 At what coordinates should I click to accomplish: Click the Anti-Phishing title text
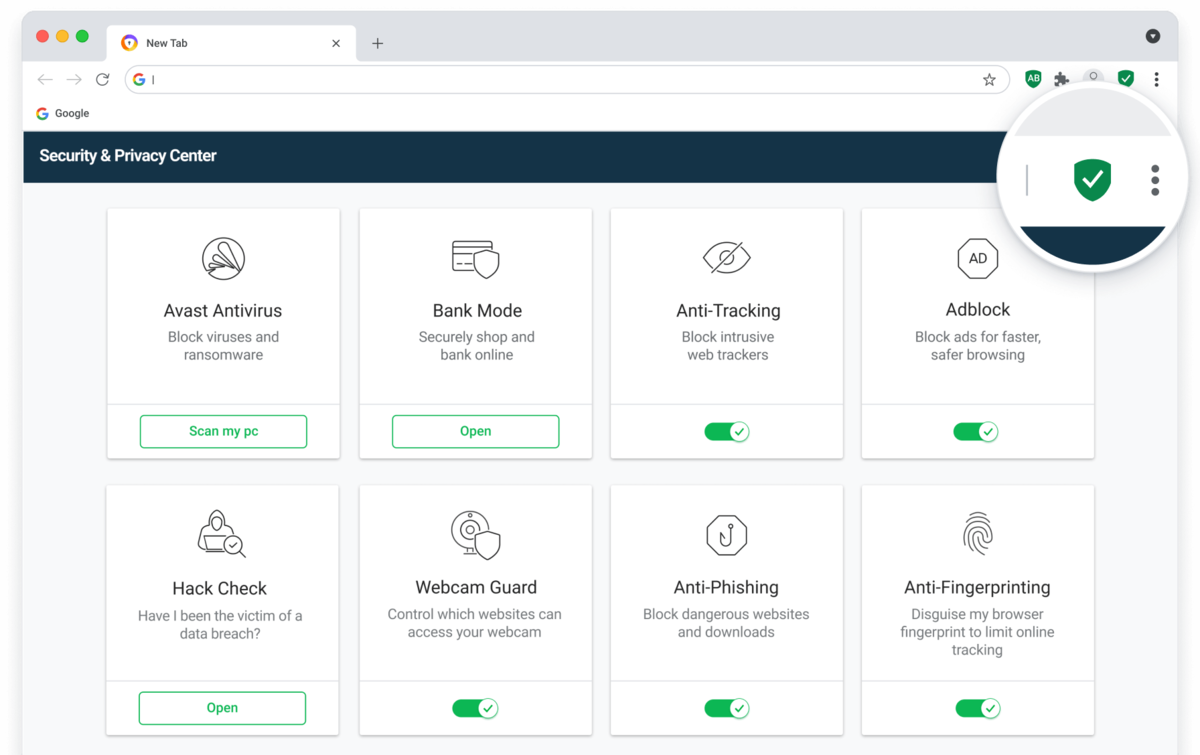click(x=726, y=588)
